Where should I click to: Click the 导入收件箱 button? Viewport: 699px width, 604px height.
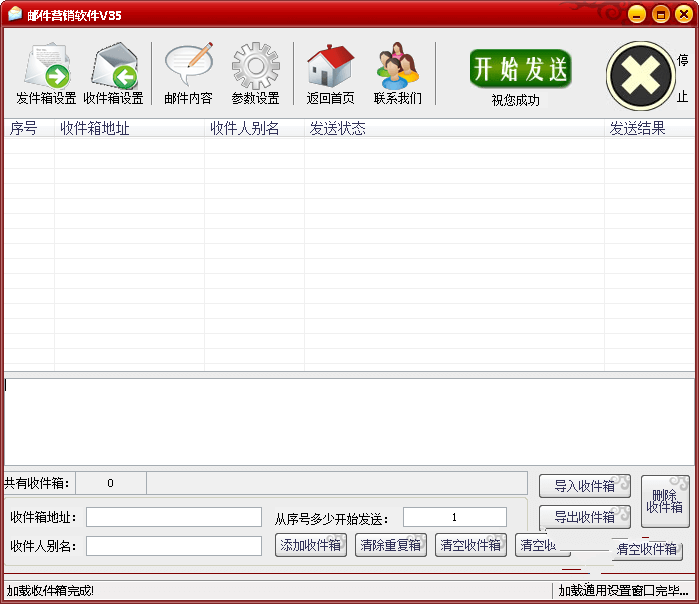585,486
